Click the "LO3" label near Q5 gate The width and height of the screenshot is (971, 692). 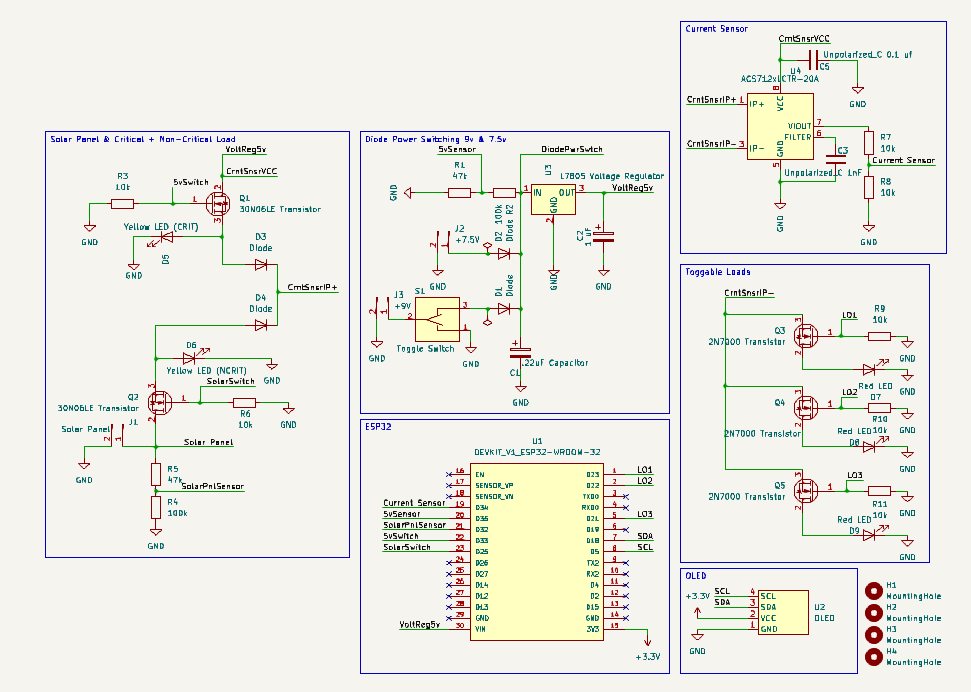[x=855, y=475]
